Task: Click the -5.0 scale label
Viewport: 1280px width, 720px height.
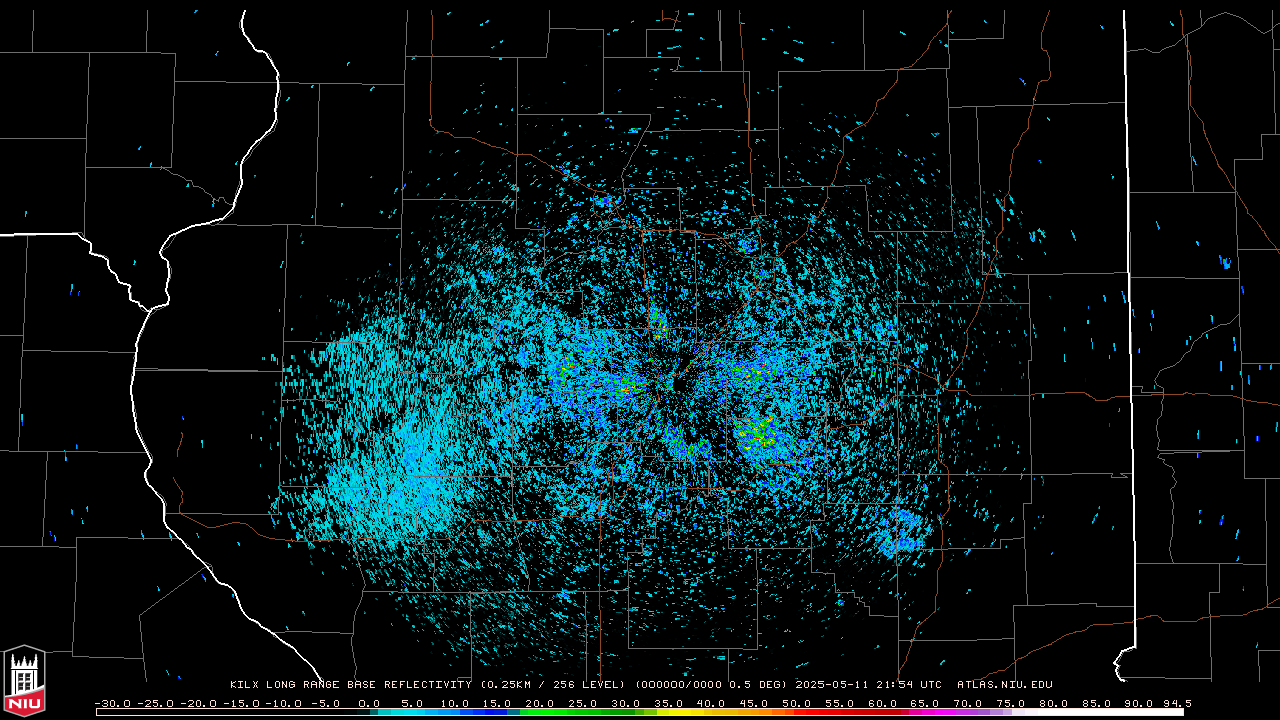Action: point(325,703)
